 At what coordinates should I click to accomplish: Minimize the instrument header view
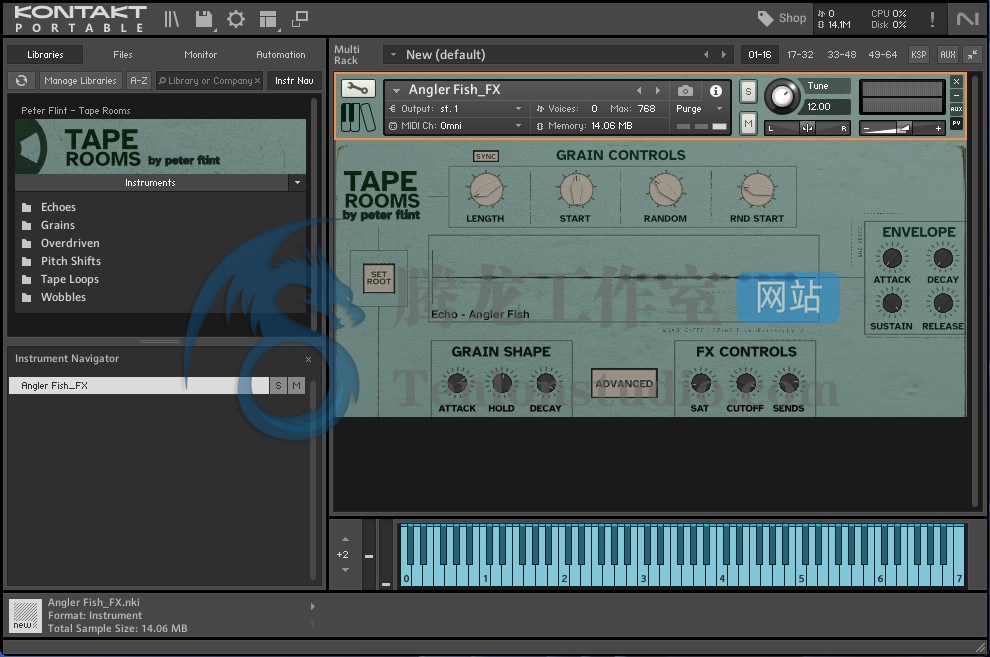[957, 95]
